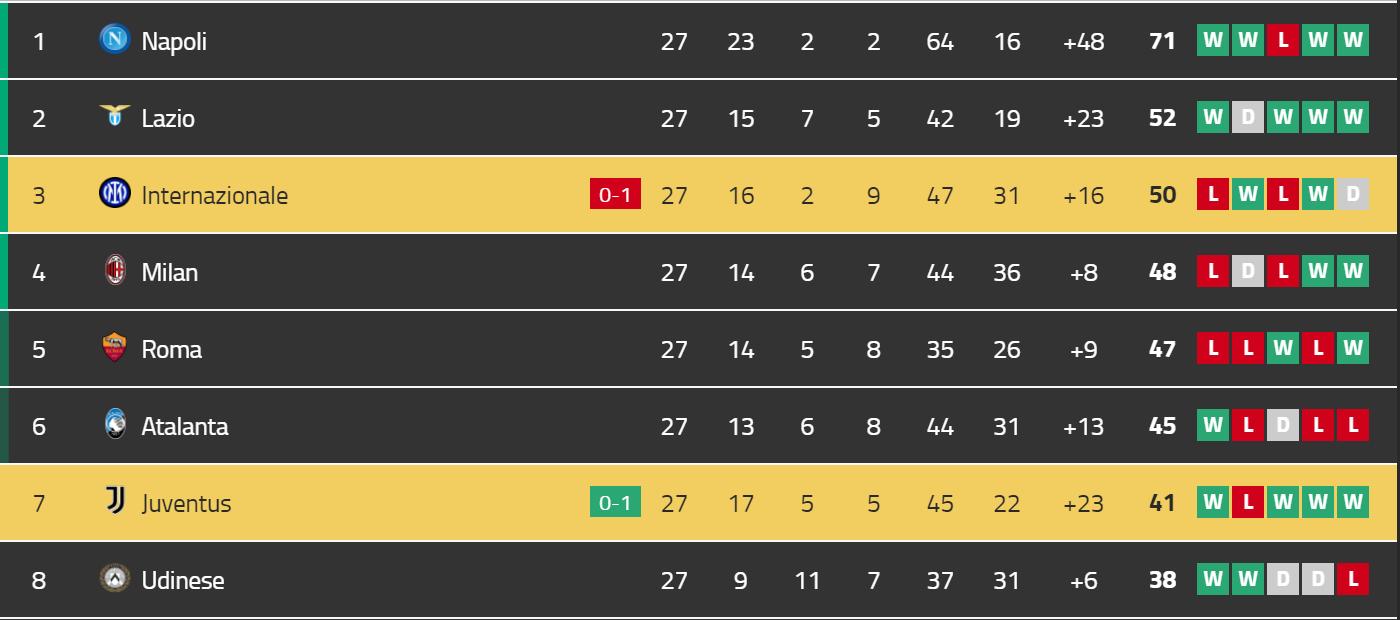Open the Udinese team name link
This screenshot has height=620, width=1400.
(183, 580)
